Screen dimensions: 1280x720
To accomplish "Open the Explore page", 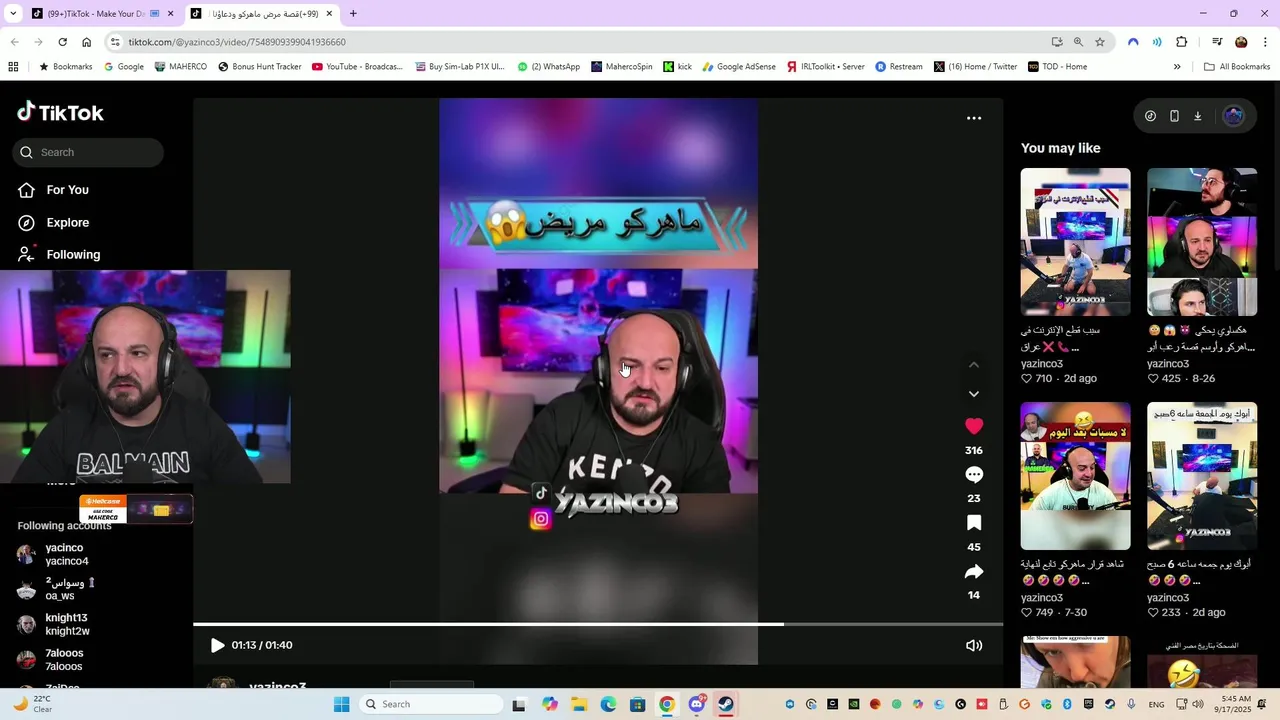I will click(53, 223).
